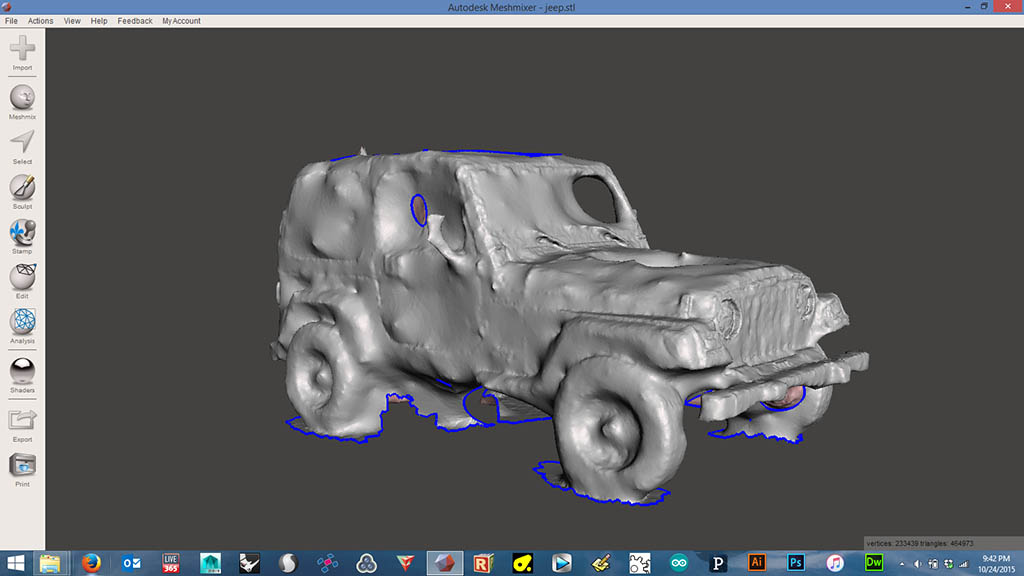The height and width of the screenshot is (576, 1024).
Task: Expand the View menu
Action: pos(72,21)
